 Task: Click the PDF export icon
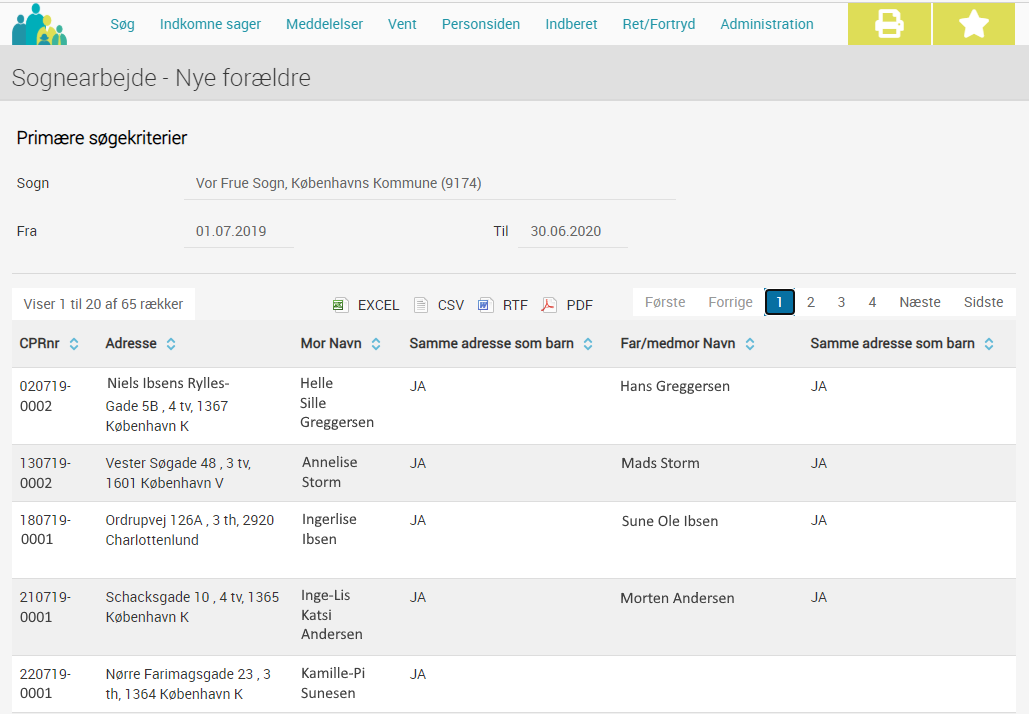pyautogui.click(x=549, y=305)
